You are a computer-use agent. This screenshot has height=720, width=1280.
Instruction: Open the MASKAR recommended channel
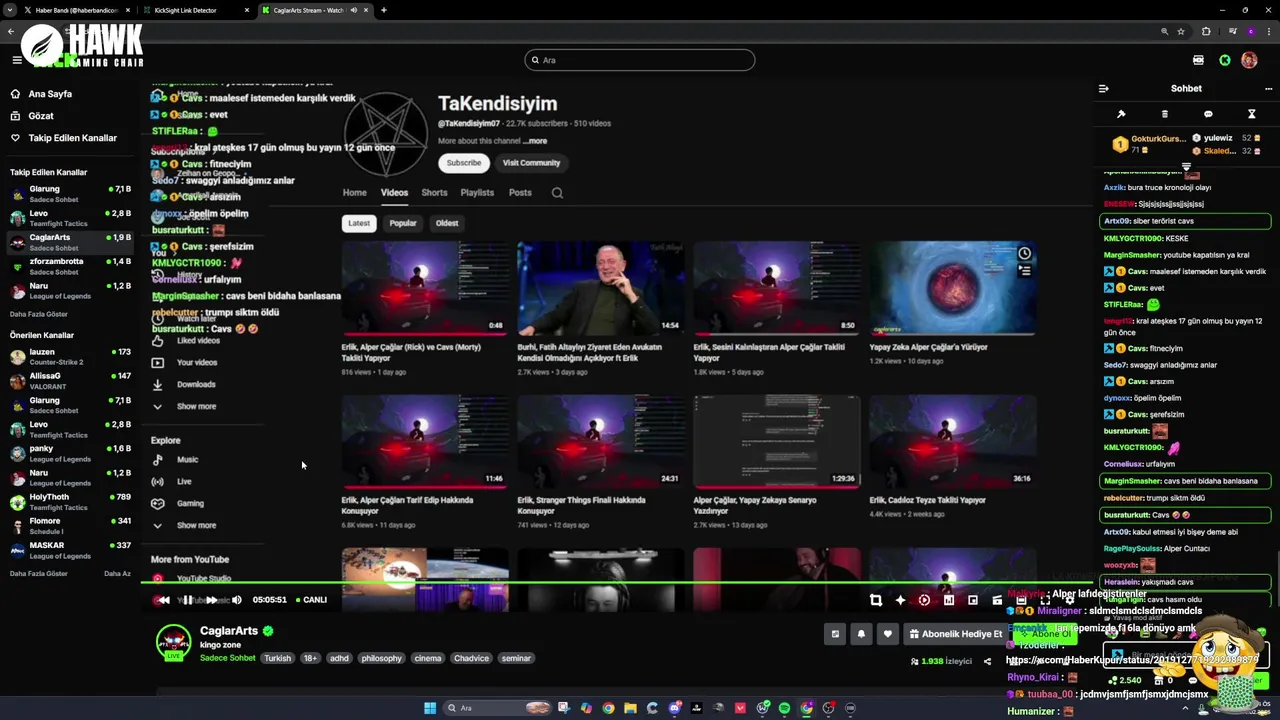click(x=70, y=550)
